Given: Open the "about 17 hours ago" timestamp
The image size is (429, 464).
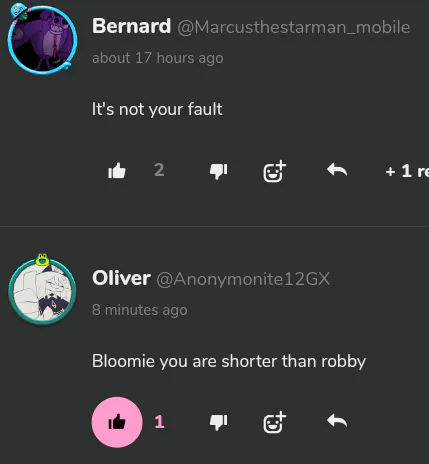Looking at the screenshot, I should click(158, 58).
